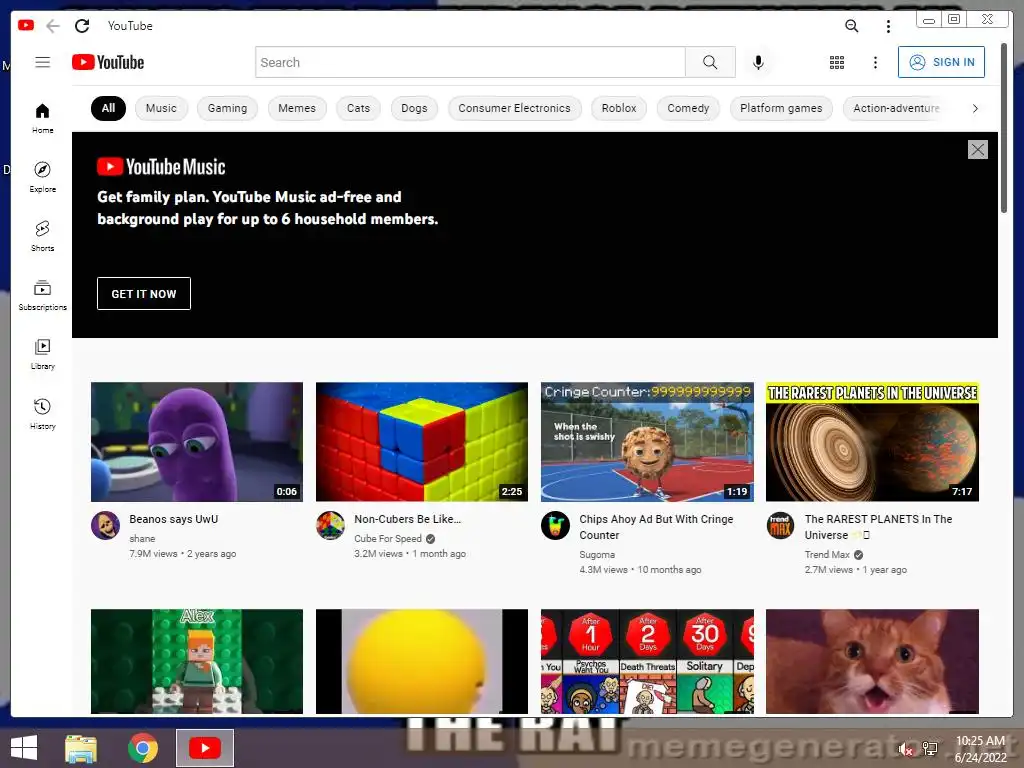The width and height of the screenshot is (1024, 768).
Task: Open Shorts in sidebar
Action: 42,236
